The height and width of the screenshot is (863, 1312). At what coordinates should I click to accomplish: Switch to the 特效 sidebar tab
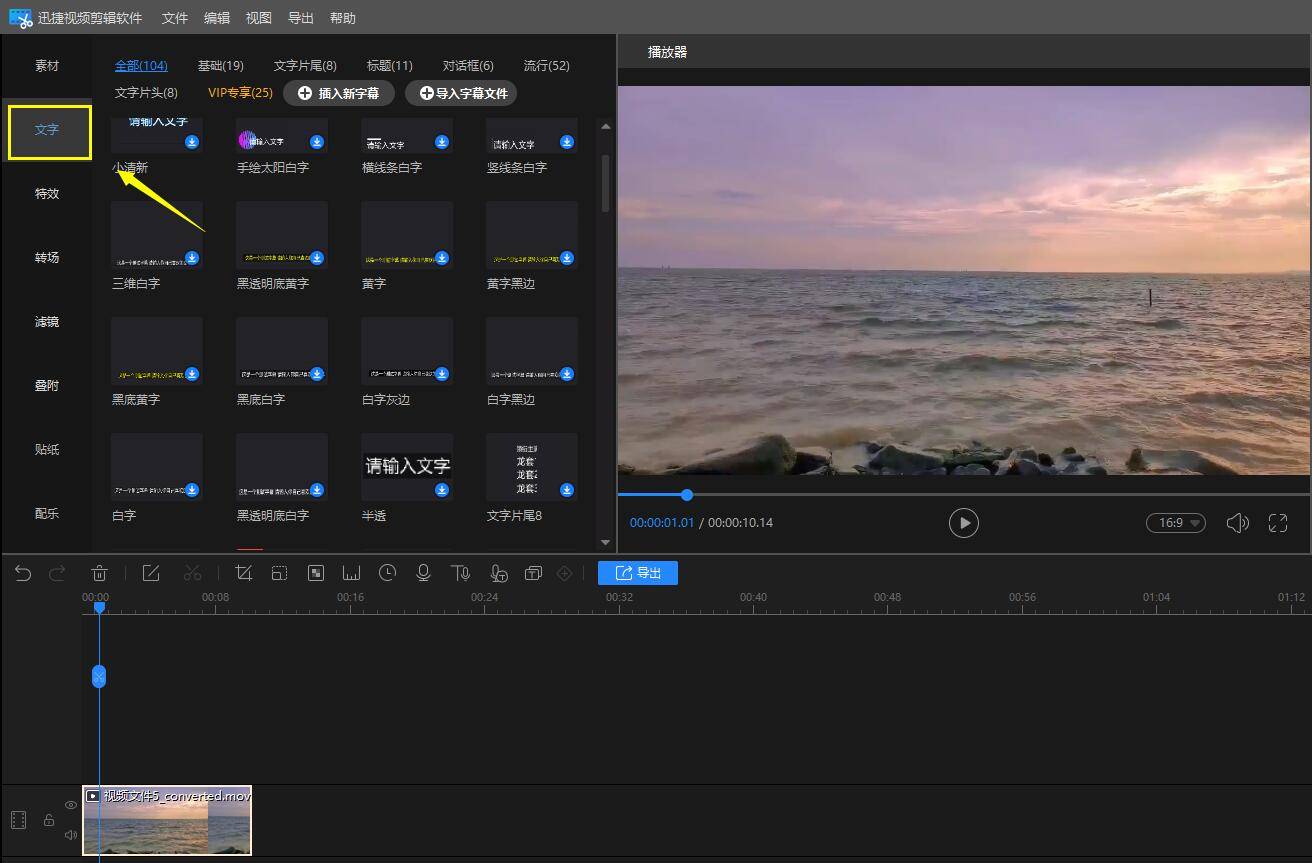47,194
